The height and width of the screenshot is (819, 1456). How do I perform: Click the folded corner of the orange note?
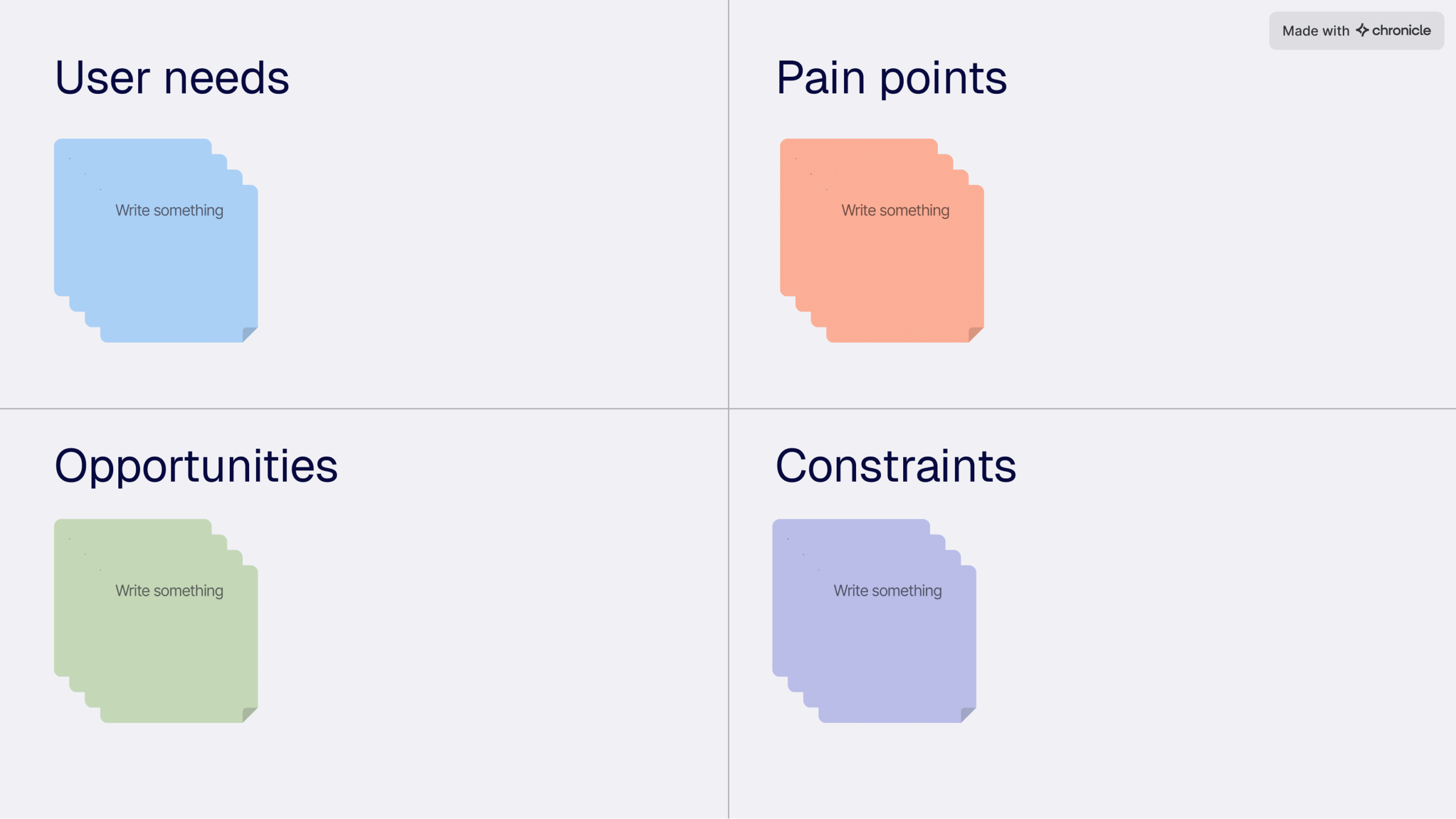pos(975,334)
